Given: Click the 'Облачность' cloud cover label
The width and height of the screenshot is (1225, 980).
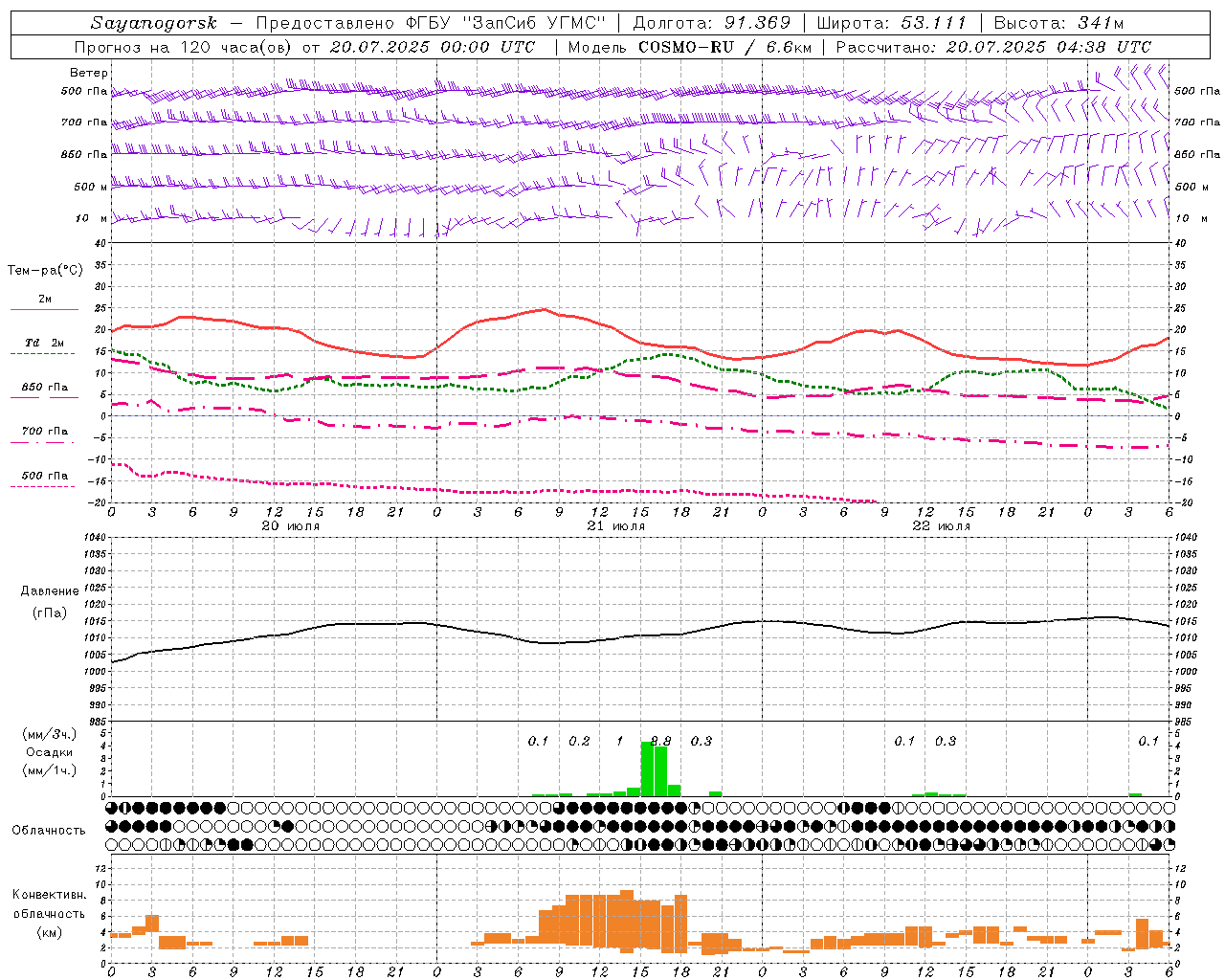Looking at the screenshot, I should [x=49, y=830].
